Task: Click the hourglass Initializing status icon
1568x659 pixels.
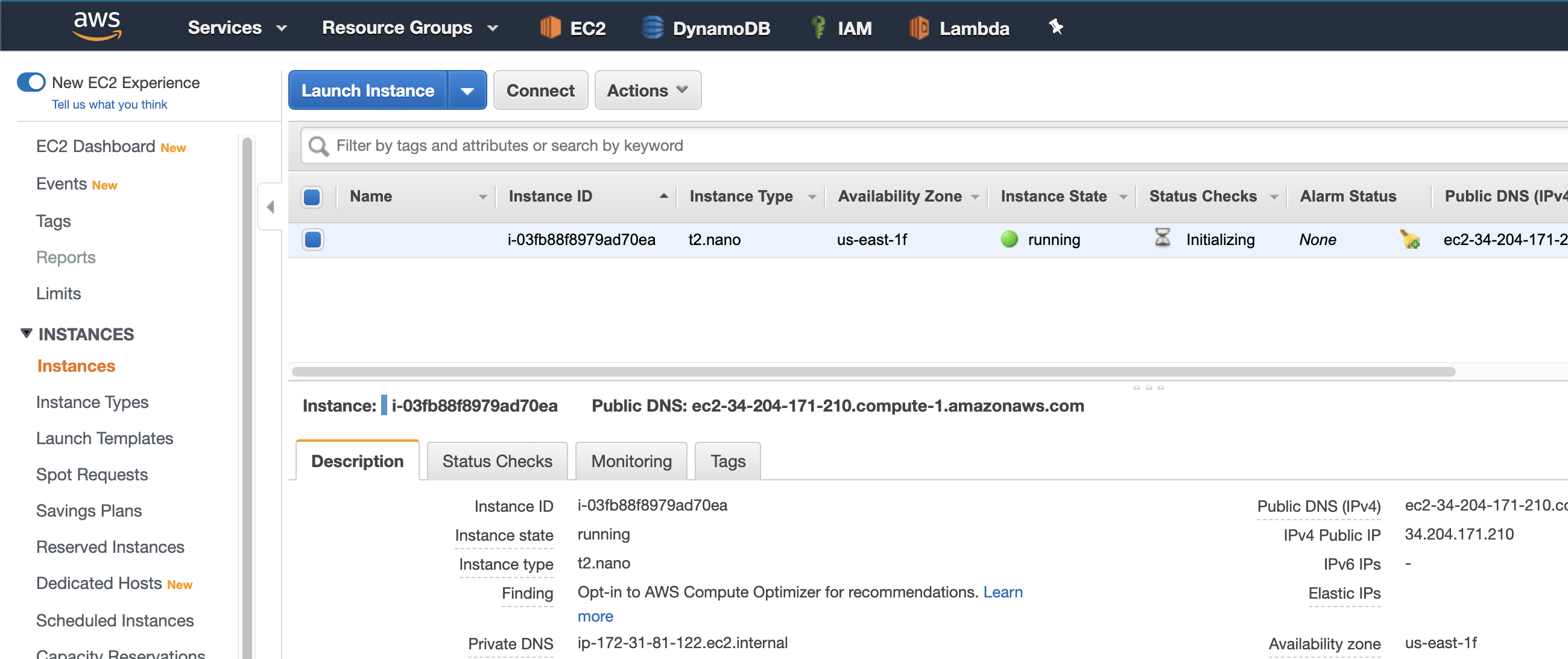Action: [1163, 238]
